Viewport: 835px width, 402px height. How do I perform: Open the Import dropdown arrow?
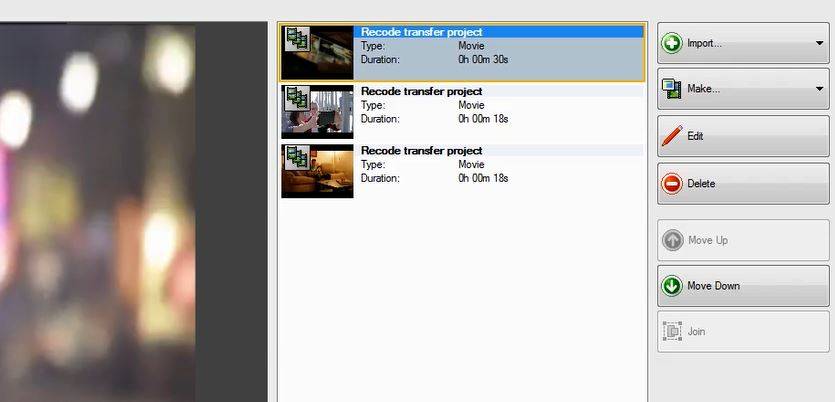(820, 43)
